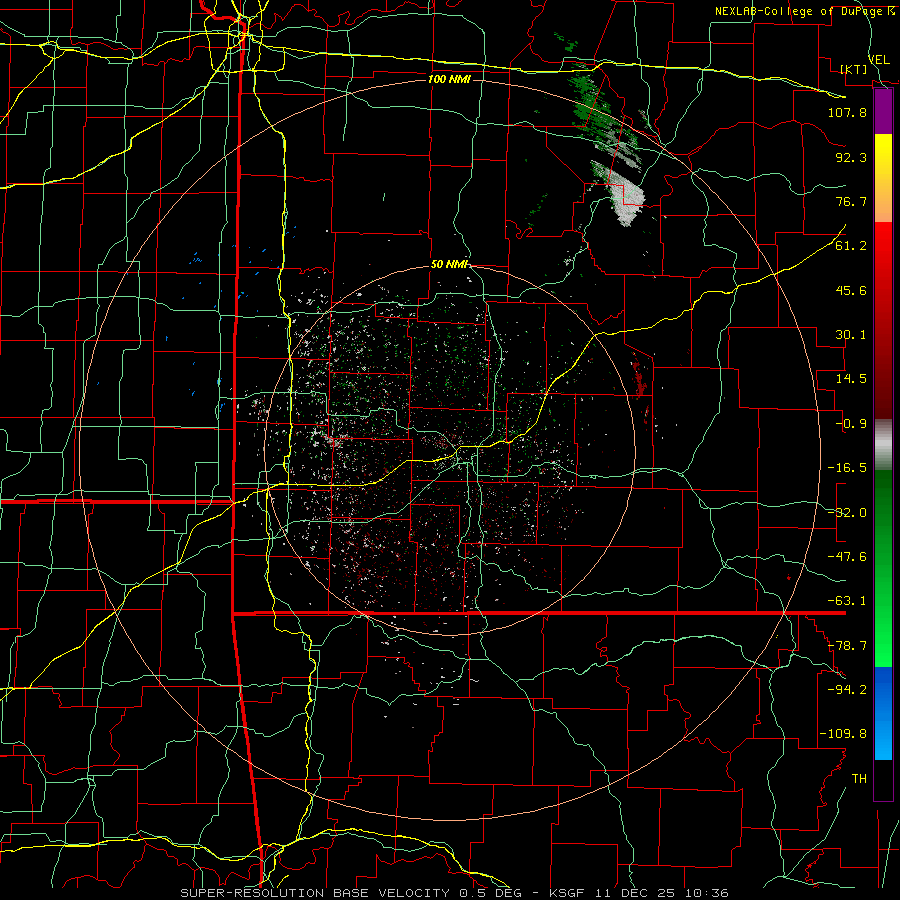This screenshot has width=900, height=900.
Task: Click the NEXLAB-College of DuPage header text
Action: 798,11
